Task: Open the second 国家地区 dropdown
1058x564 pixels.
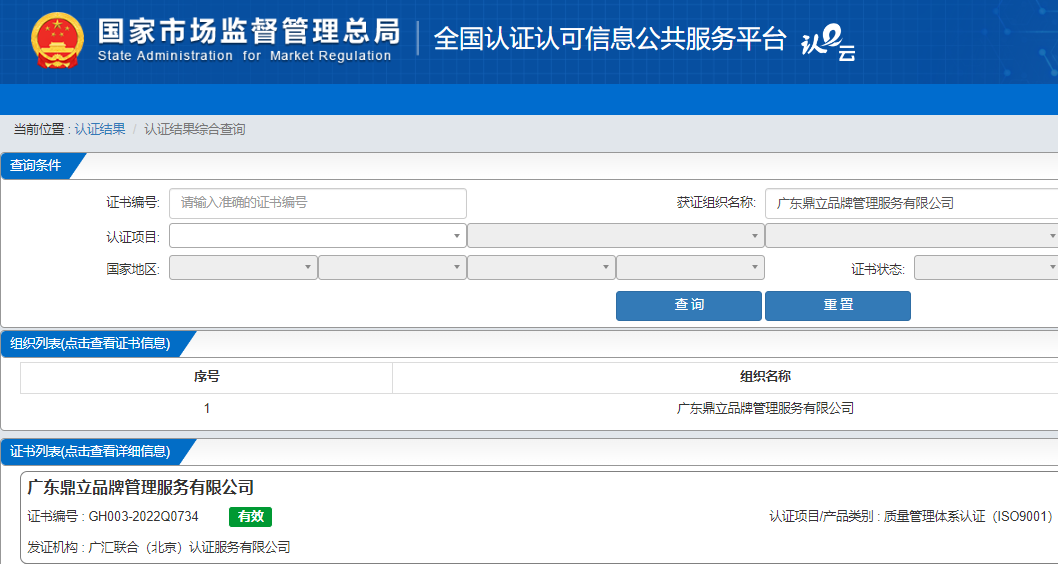Action: [x=392, y=267]
